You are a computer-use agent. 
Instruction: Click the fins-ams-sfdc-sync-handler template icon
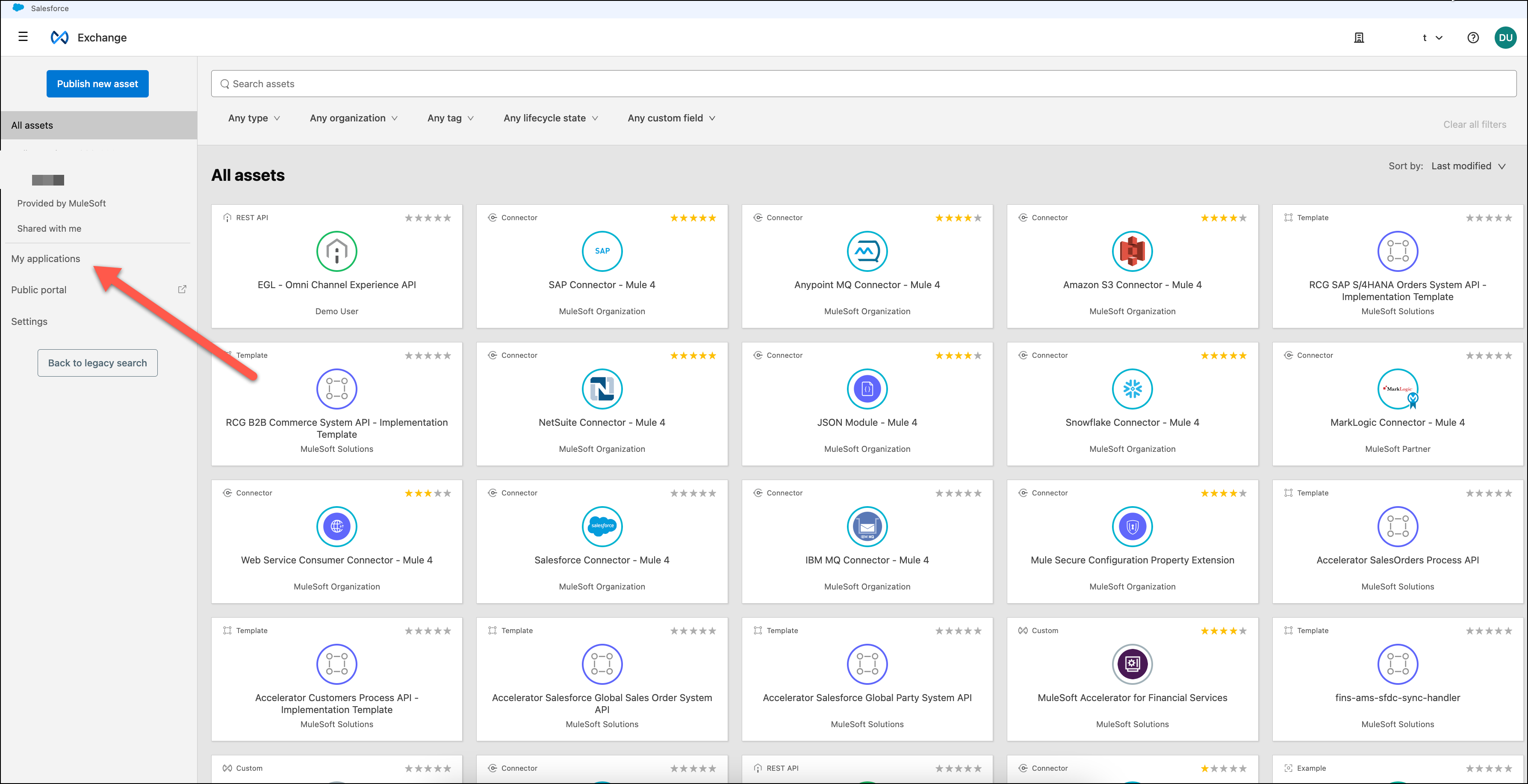pos(1398,663)
